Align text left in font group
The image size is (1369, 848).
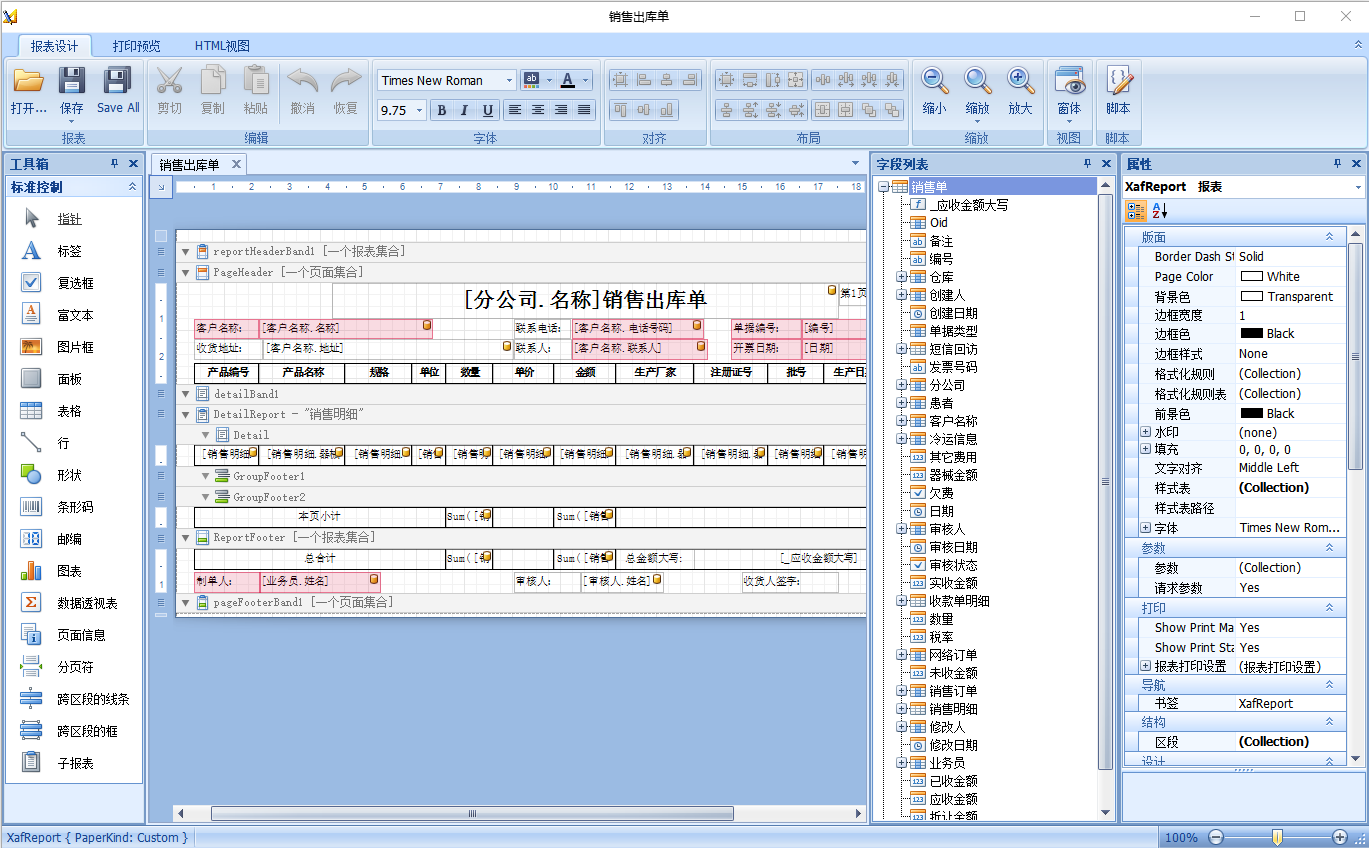(515, 110)
